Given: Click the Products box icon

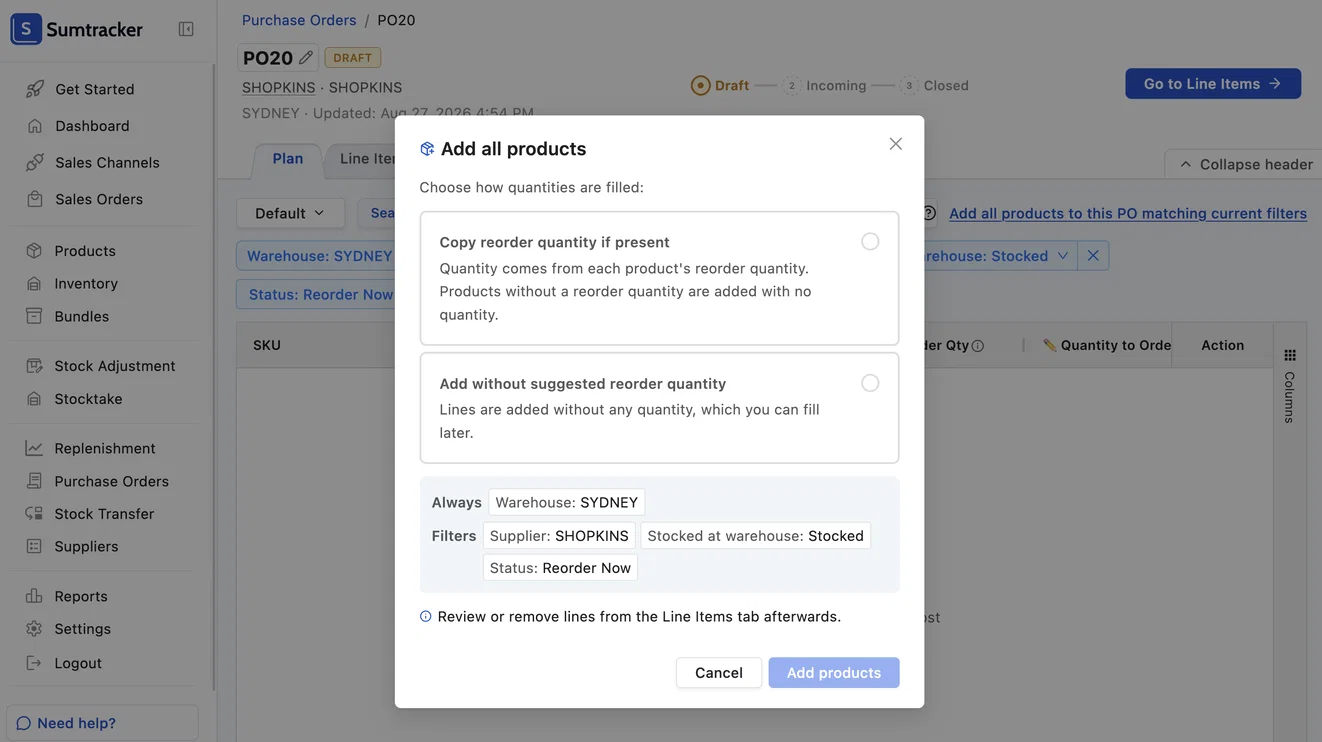Looking at the screenshot, I should tap(34, 251).
